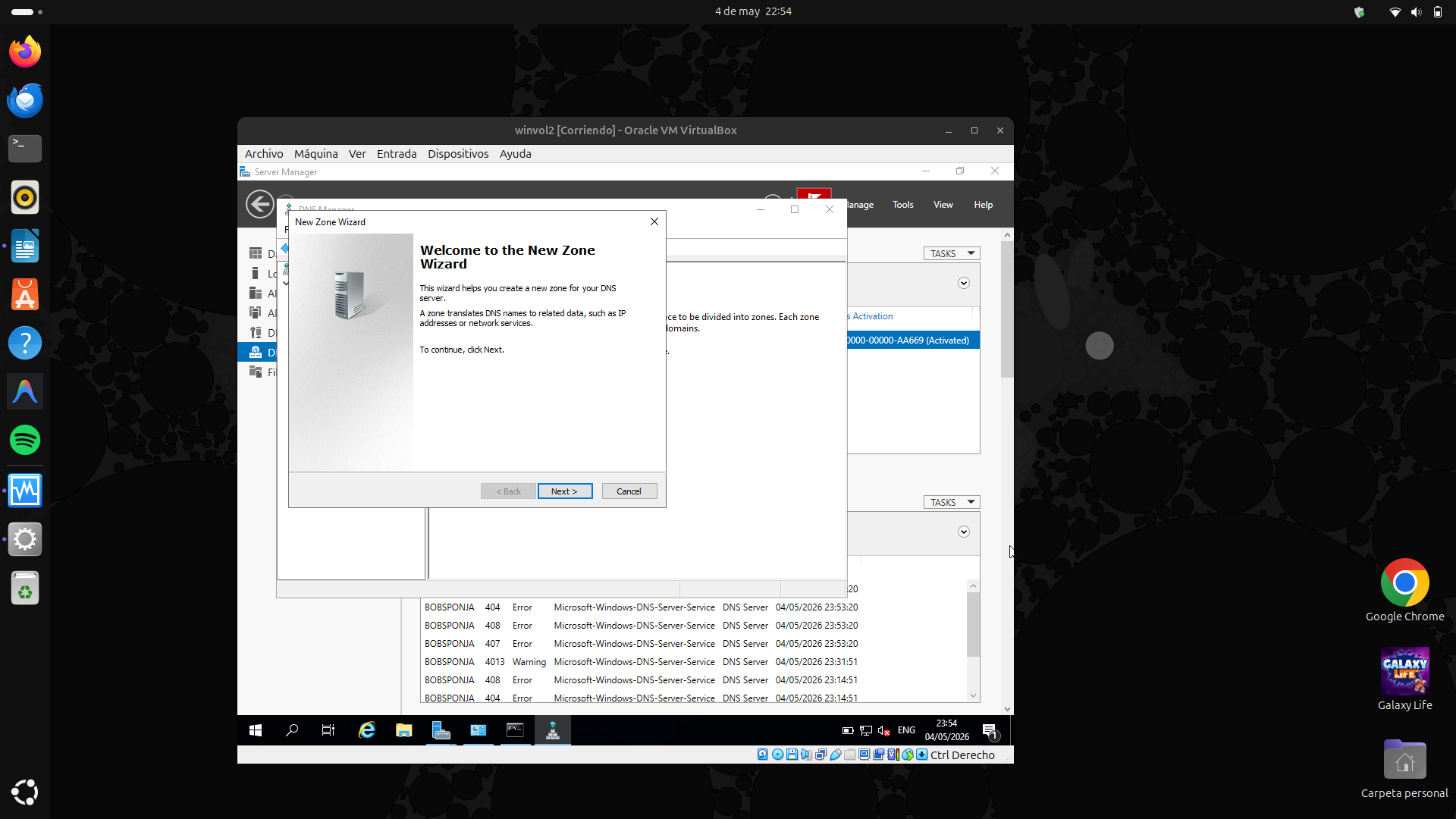1456x819 pixels.
Task: Open Server Manager Help menu
Action: click(x=983, y=205)
